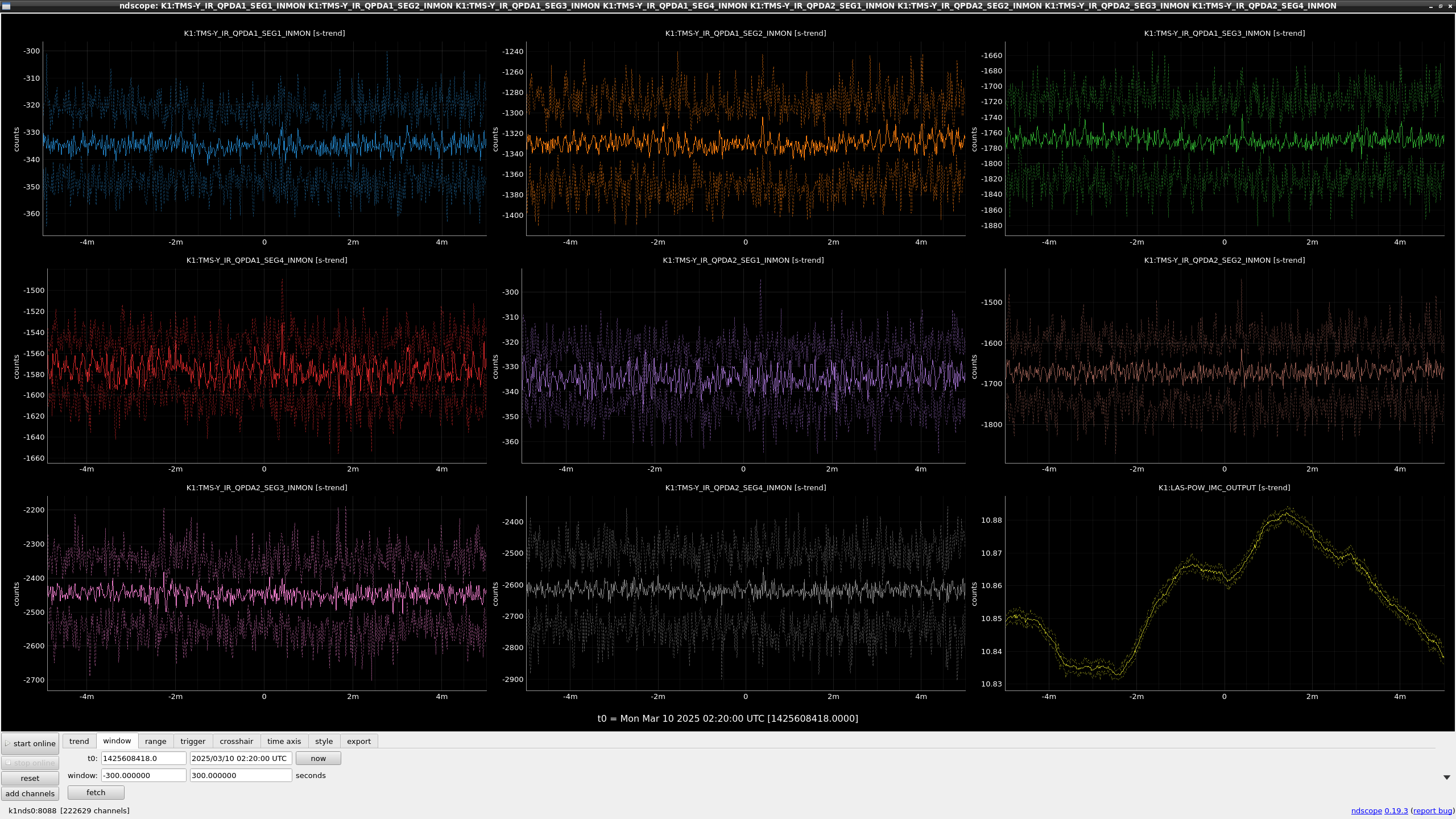The height and width of the screenshot is (819, 1456).
Task: Click the QPDA2_SEG1_INMON plot title
Action: tap(743, 260)
